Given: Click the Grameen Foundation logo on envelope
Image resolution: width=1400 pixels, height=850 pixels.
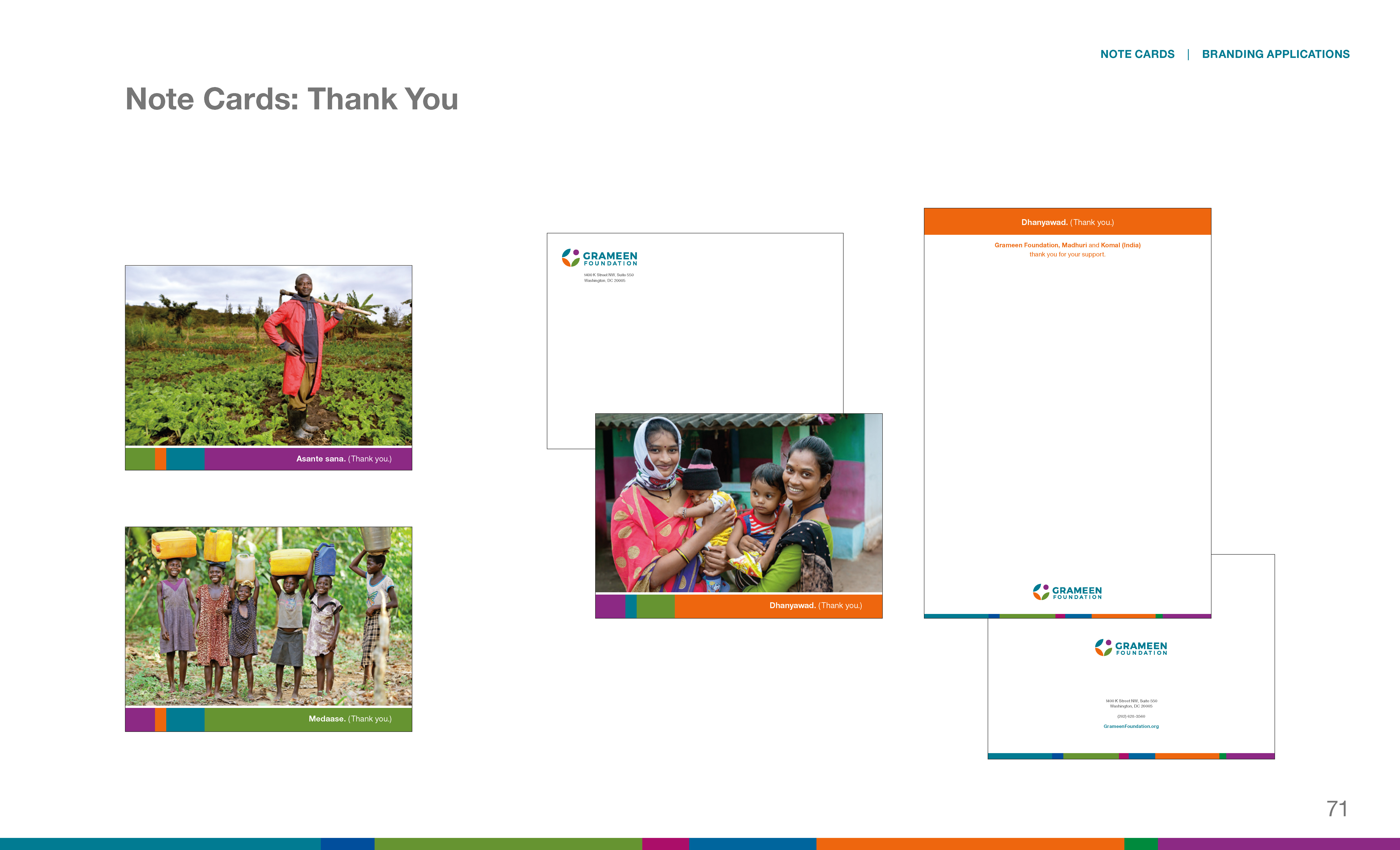Looking at the screenshot, I should click(599, 258).
